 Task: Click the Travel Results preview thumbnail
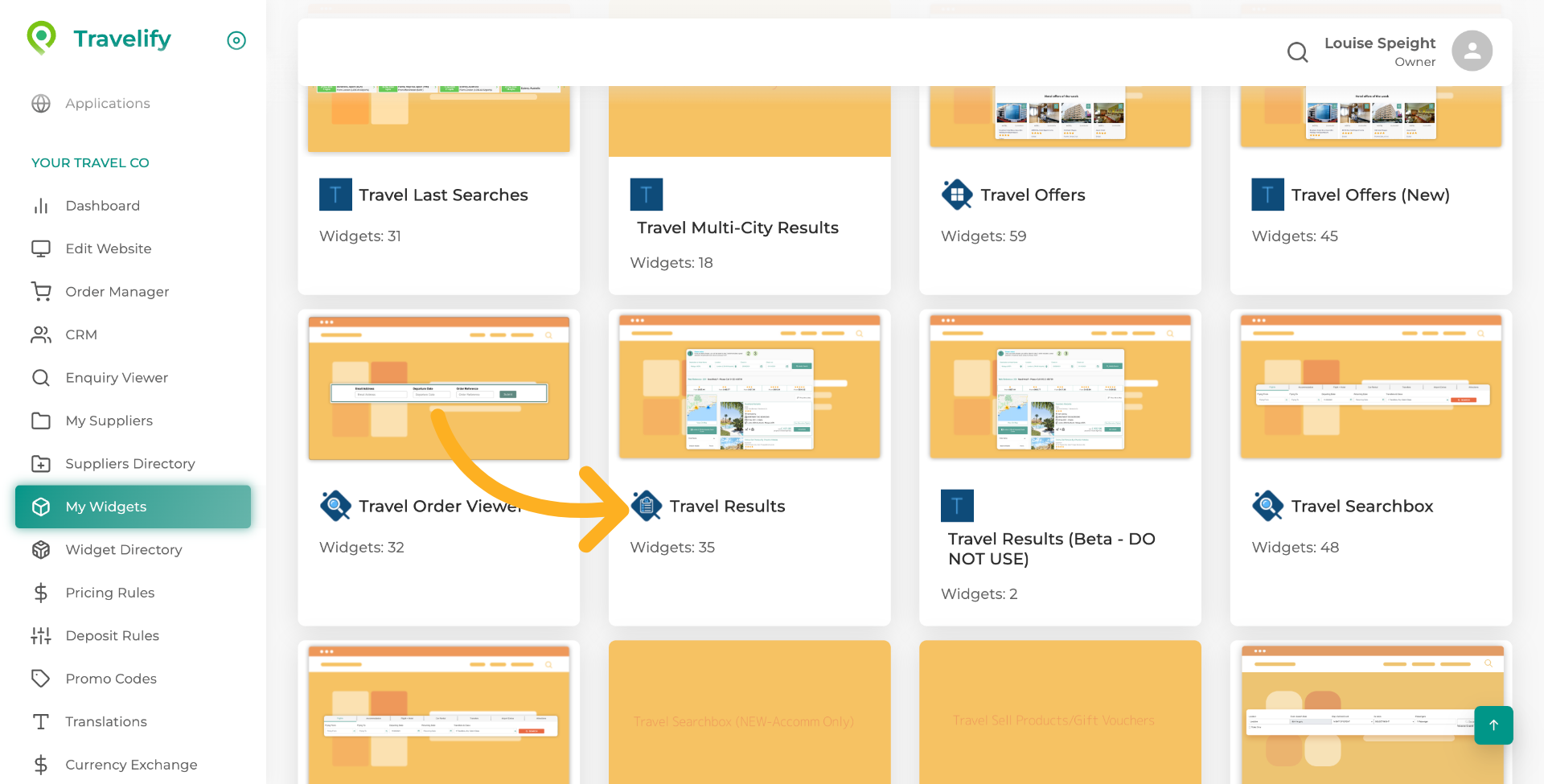coord(749,388)
